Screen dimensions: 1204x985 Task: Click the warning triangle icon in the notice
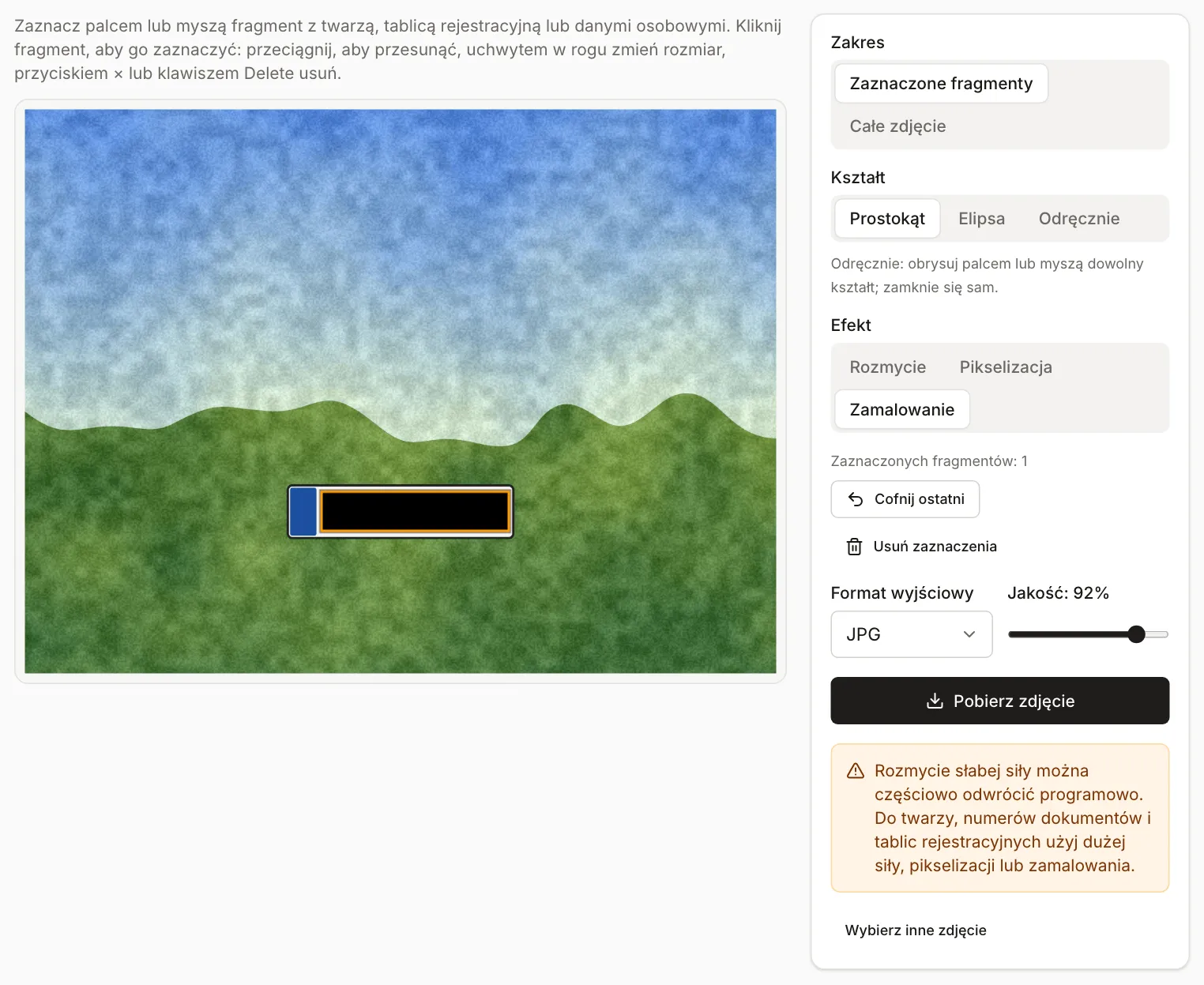(855, 771)
